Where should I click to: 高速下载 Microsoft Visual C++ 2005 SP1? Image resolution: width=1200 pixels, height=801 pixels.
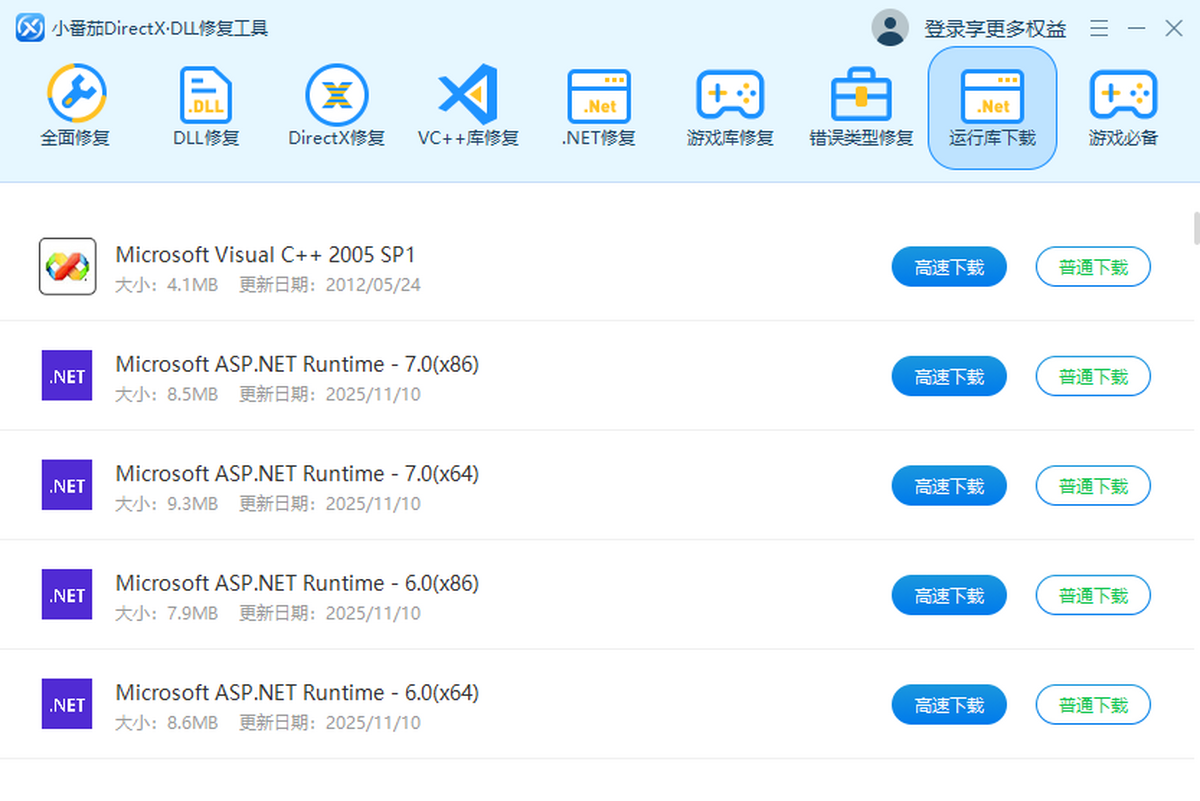(x=949, y=267)
